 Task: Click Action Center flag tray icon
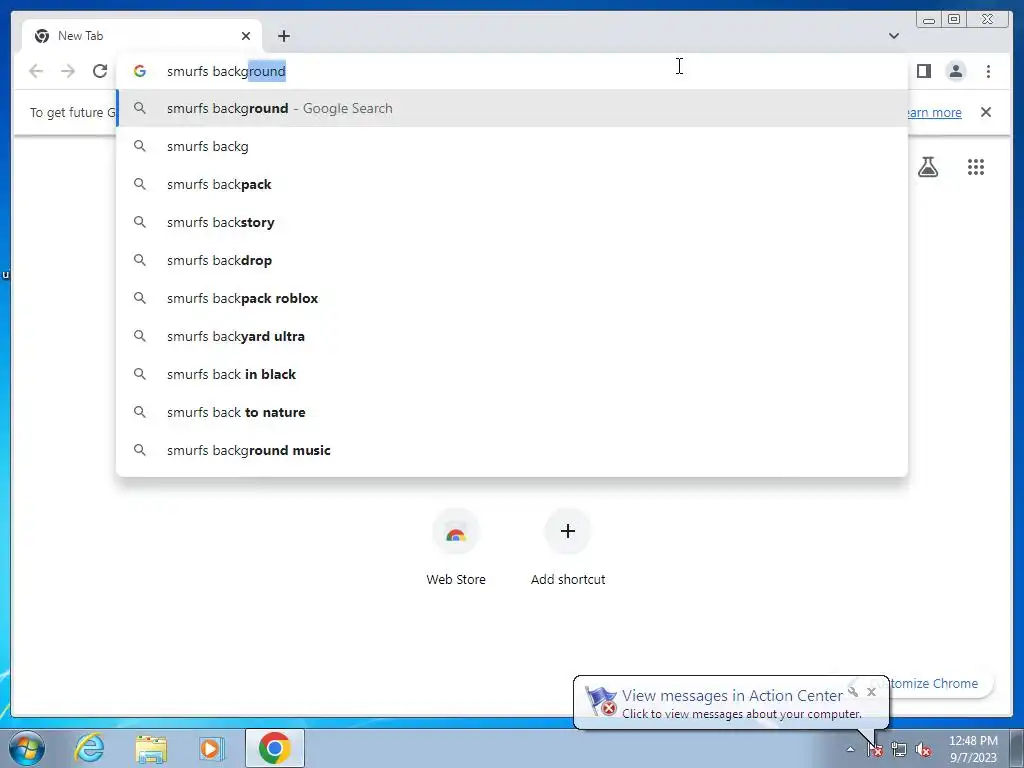(875, 750)
